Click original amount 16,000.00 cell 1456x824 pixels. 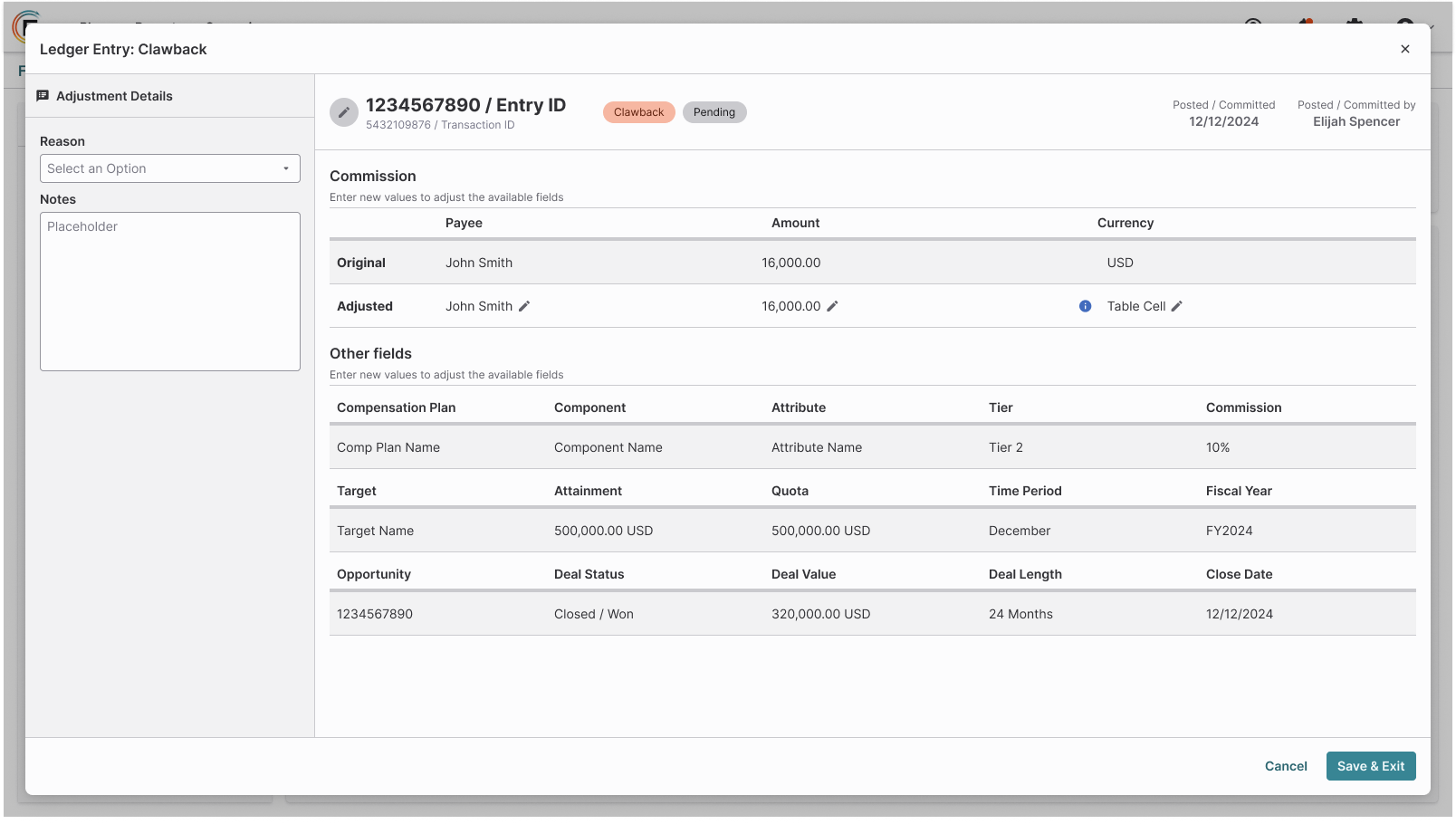791,263
